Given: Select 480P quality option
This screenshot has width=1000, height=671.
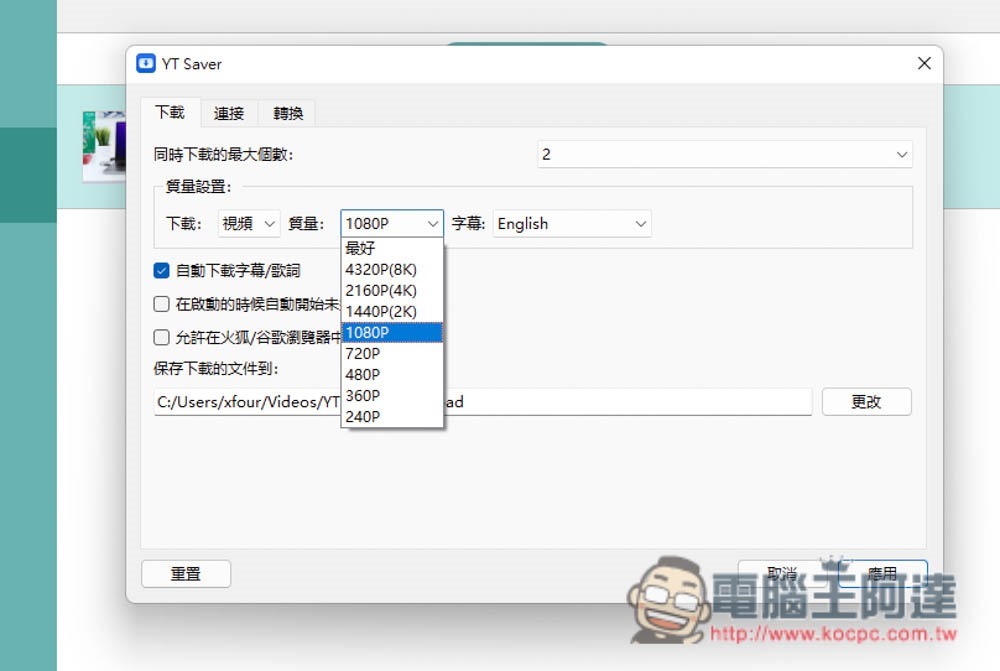Looking at the screenshot, I should [x=392, y=374].
